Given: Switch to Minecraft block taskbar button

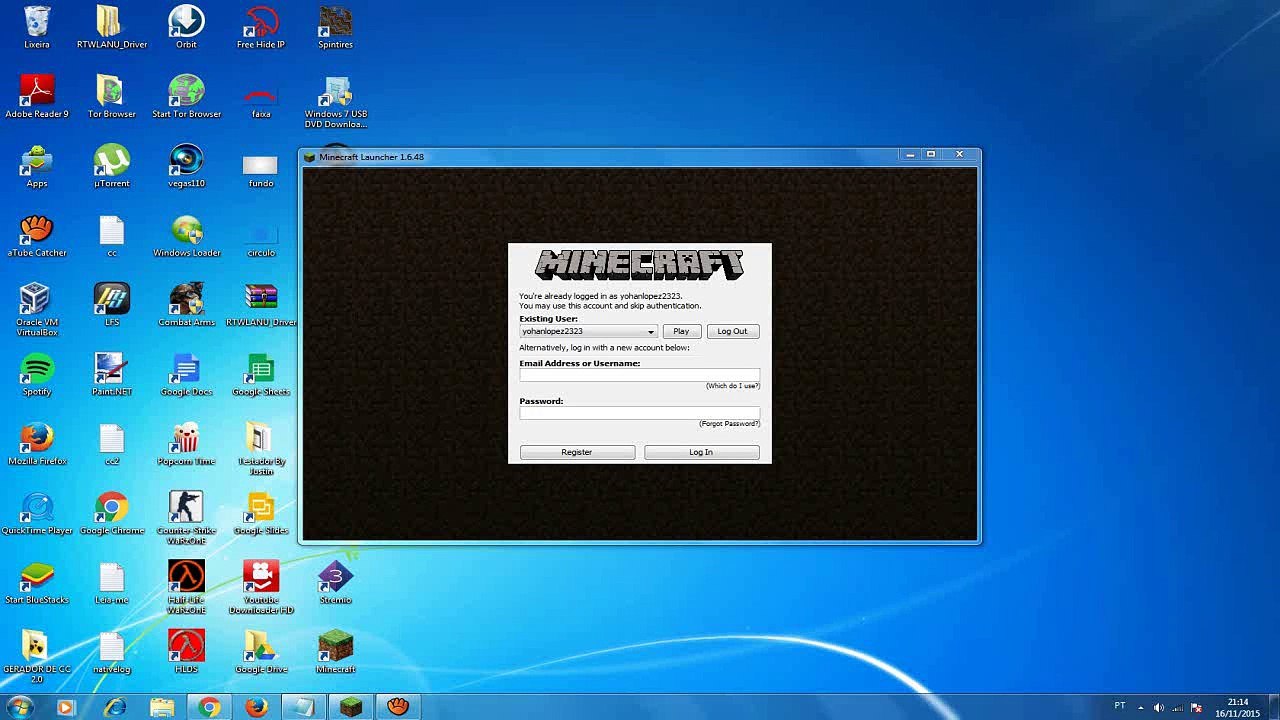Looking at the screenshot, I should (x=351, y=707).
